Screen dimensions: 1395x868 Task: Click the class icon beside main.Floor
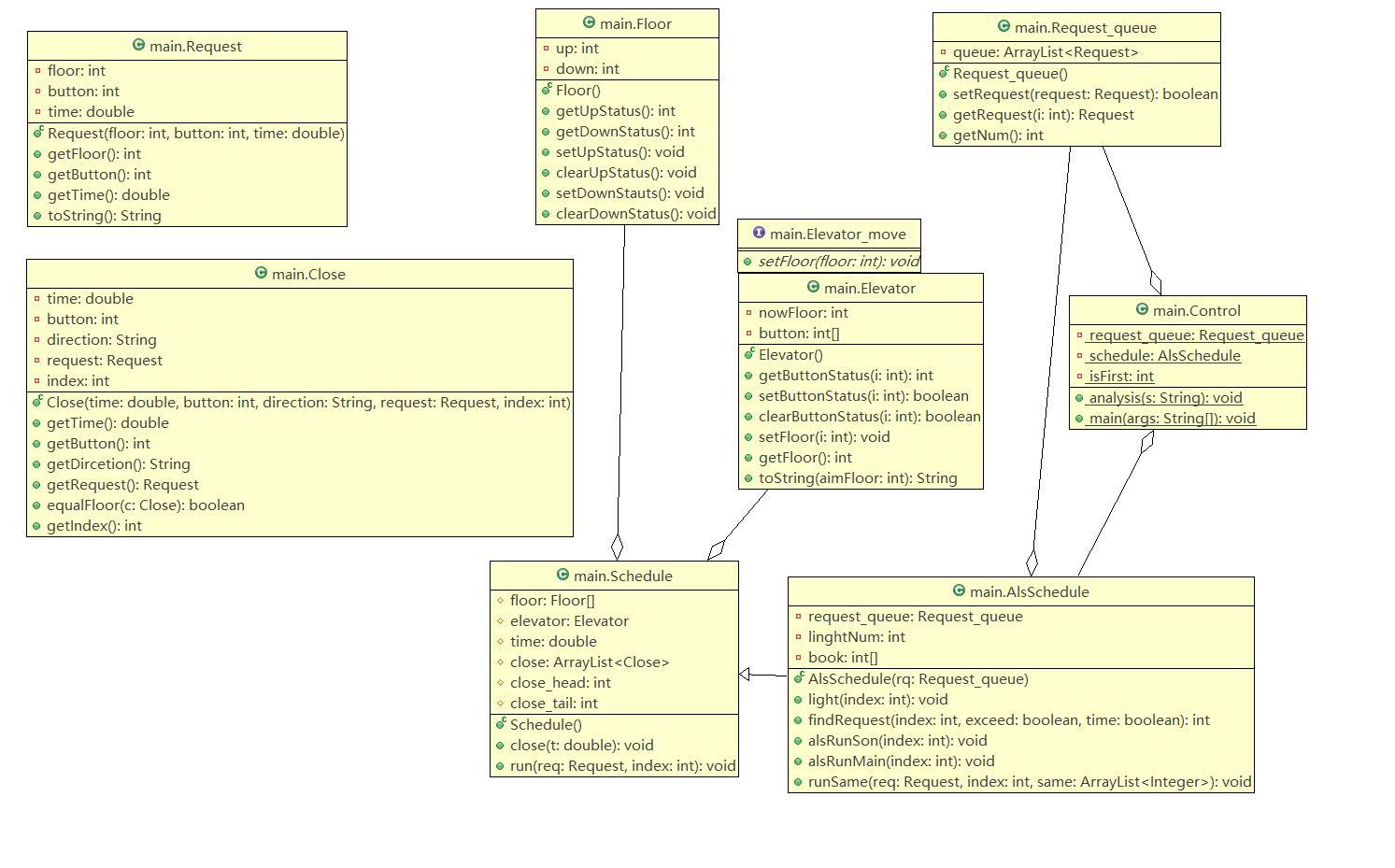coord(589,22)
